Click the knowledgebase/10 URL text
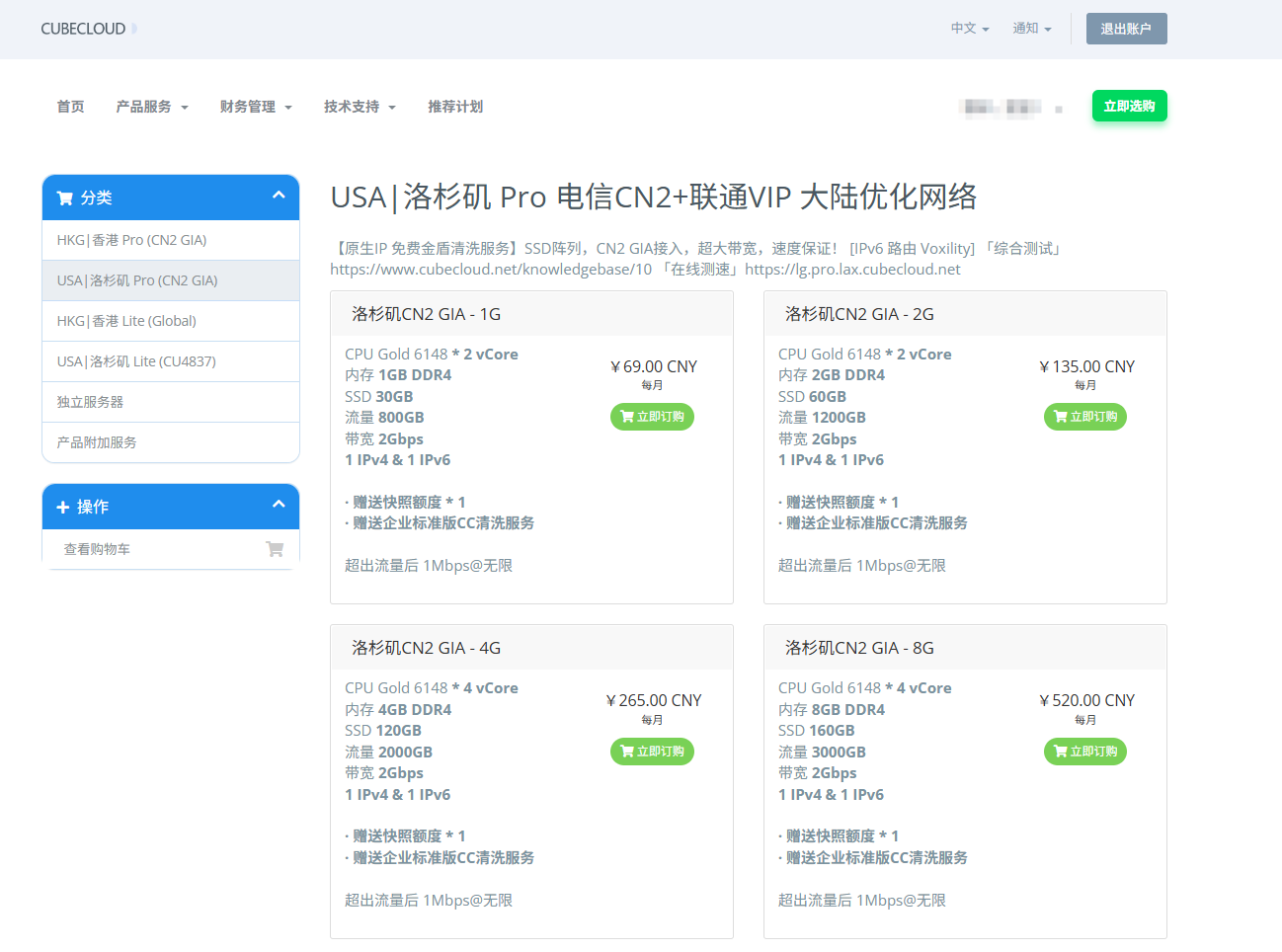Screen dimensions: 1282x952 point(491,270)
